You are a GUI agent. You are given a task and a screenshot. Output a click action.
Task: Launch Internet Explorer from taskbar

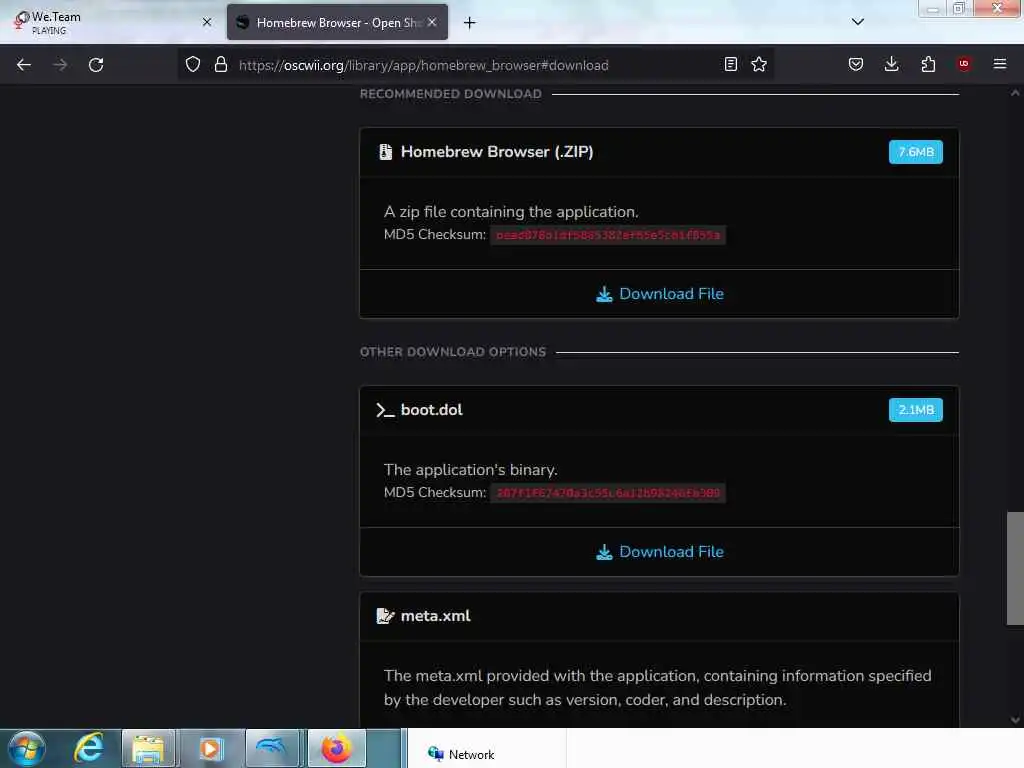coord(89,748)
